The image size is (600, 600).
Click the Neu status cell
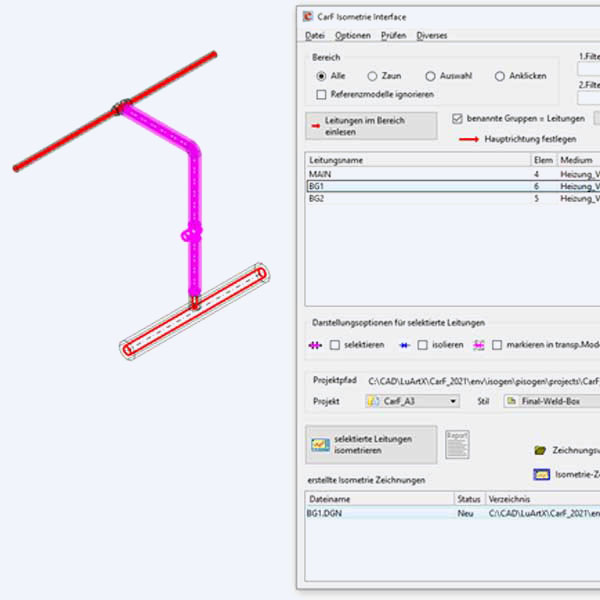click(465, 514)
